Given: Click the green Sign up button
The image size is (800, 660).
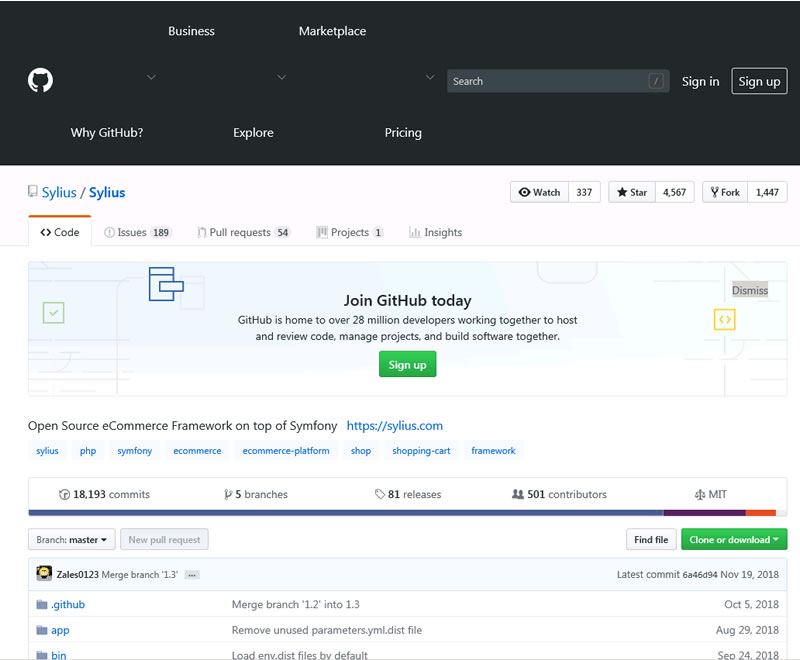Looking at the screenshot, I should 407,364.
